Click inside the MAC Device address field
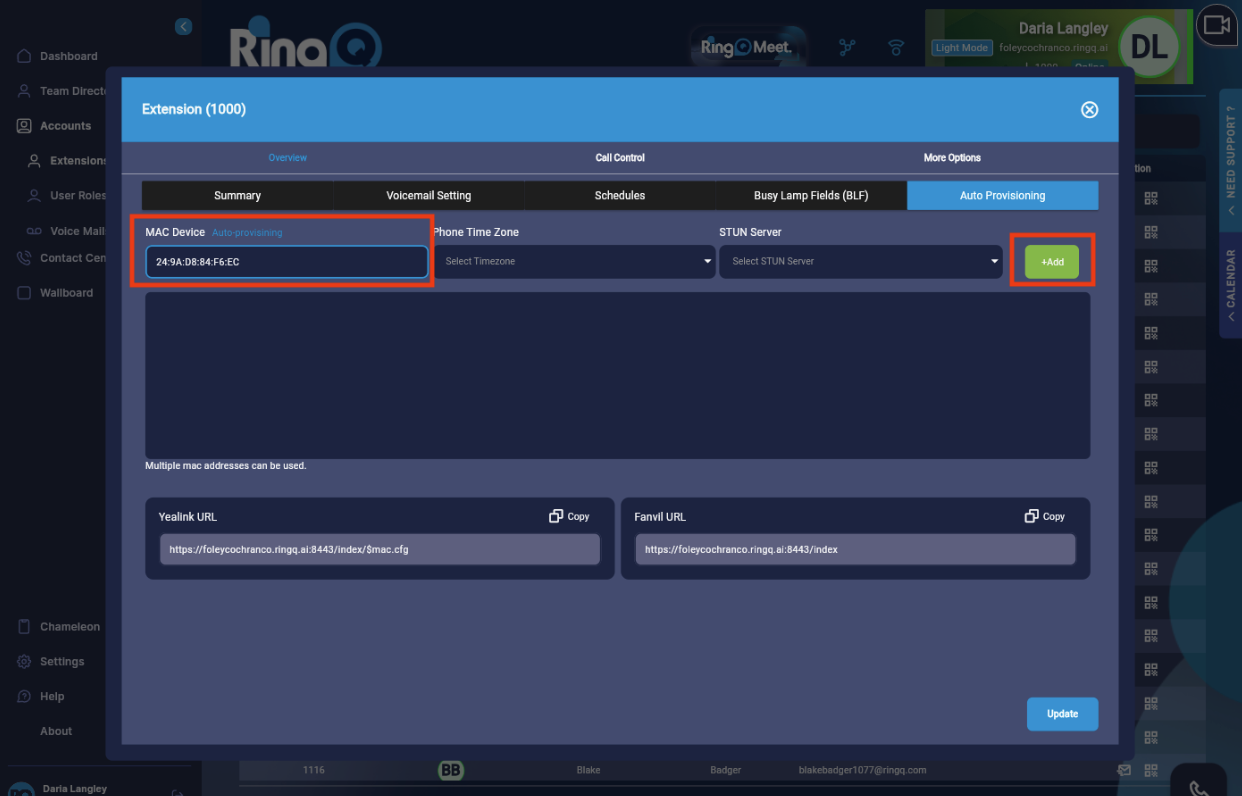 pyautogui.click(x=286, y=261)
